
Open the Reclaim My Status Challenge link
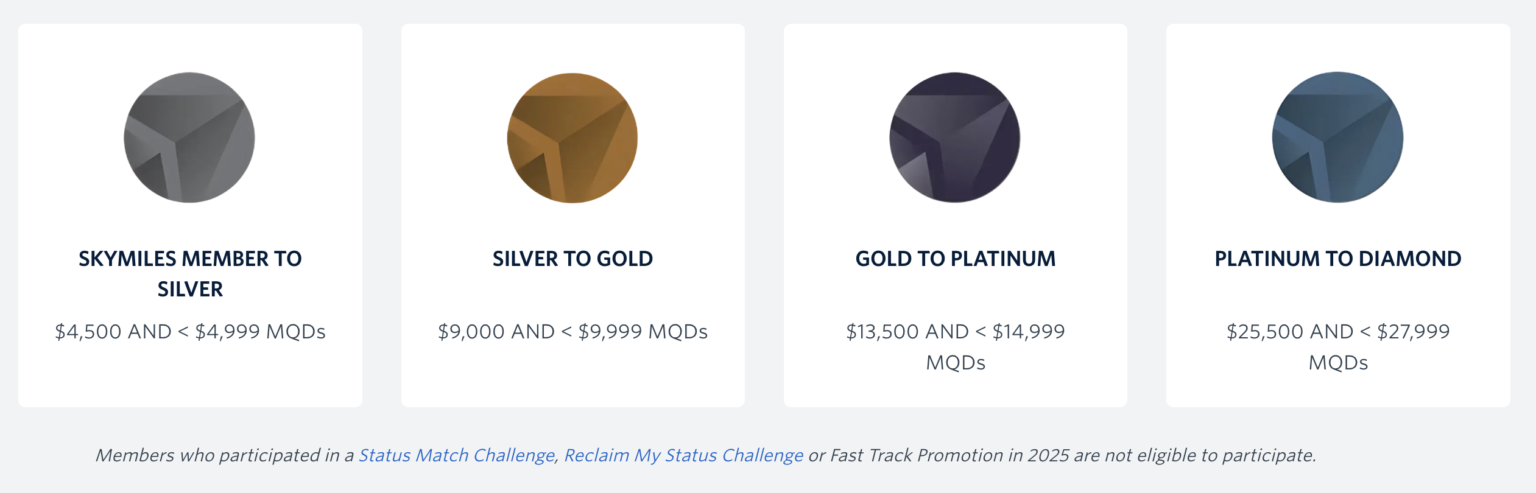click(x=683, y=456)
